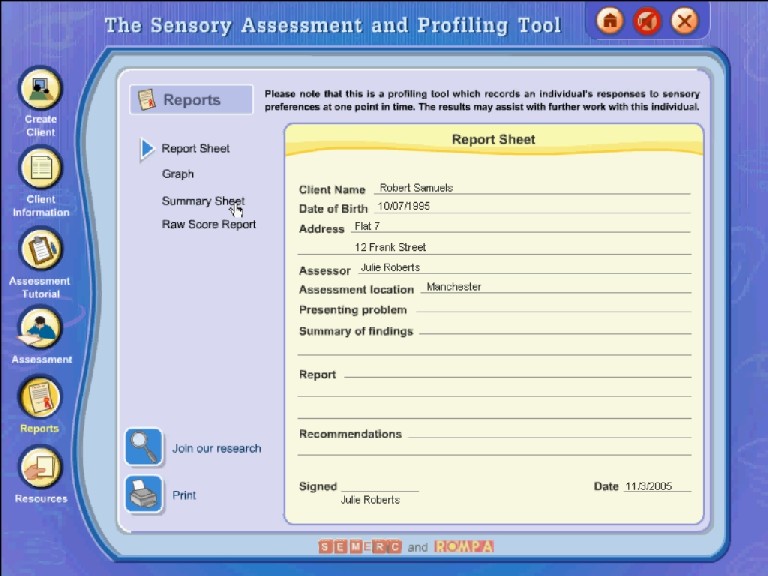
Task: Start the Assessment icon
Action: tap(40, 327)
